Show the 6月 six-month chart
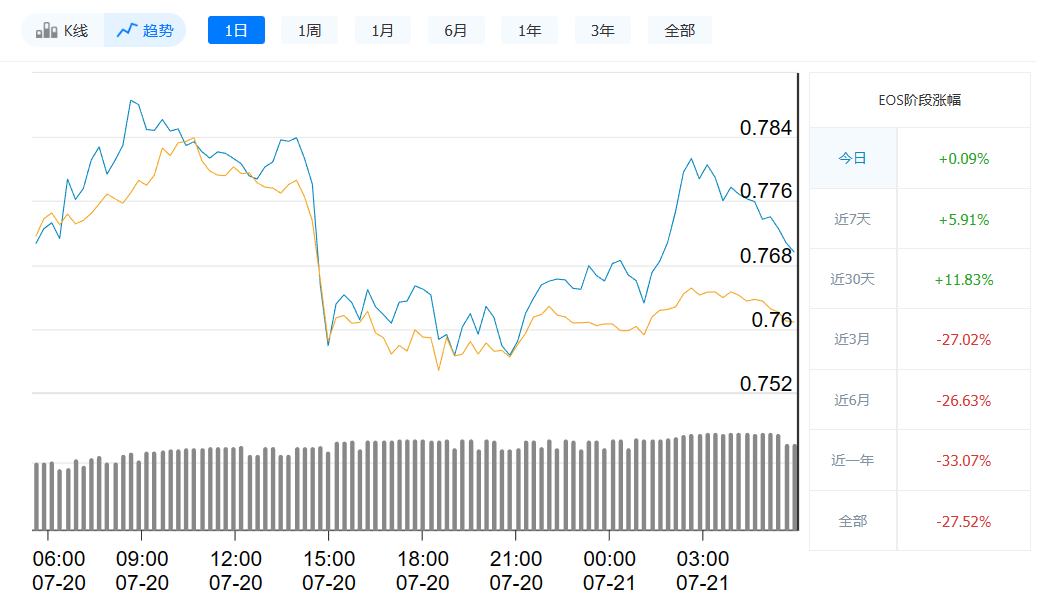The height and width of the screenshot is (608, 1037). pos(456,29)
